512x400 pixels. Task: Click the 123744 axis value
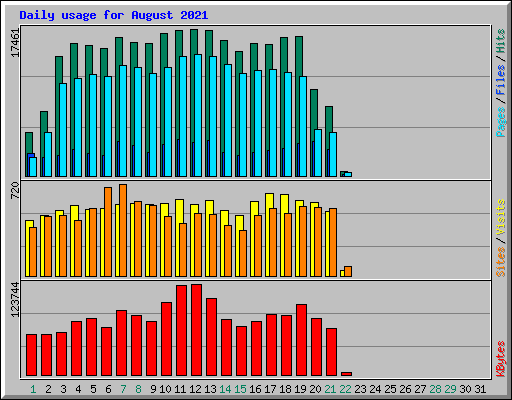pos(15,299)
